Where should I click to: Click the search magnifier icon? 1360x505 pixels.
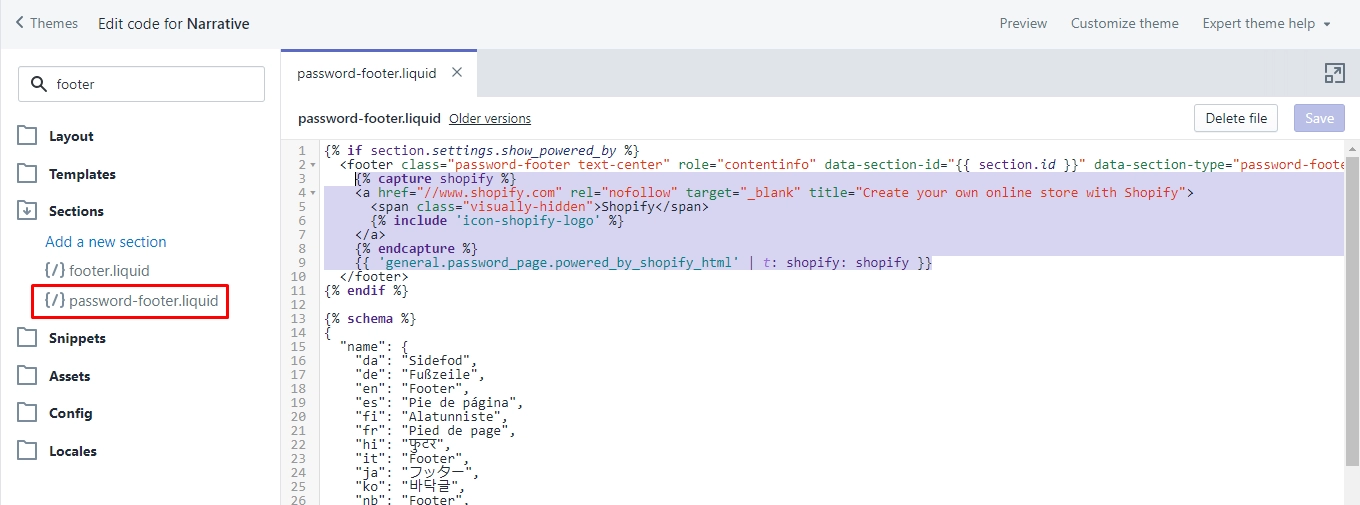tap(40, 84)
